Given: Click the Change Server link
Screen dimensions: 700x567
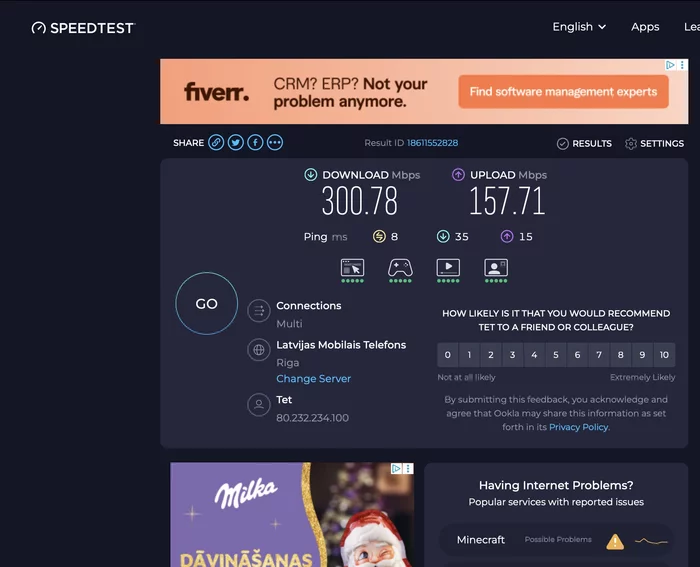Looking at the screenshot, I should pos(313,379).
